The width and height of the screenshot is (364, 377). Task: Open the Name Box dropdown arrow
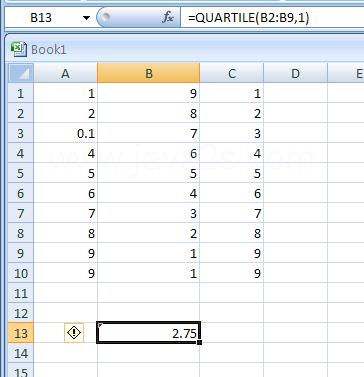[x=86, y=18]
